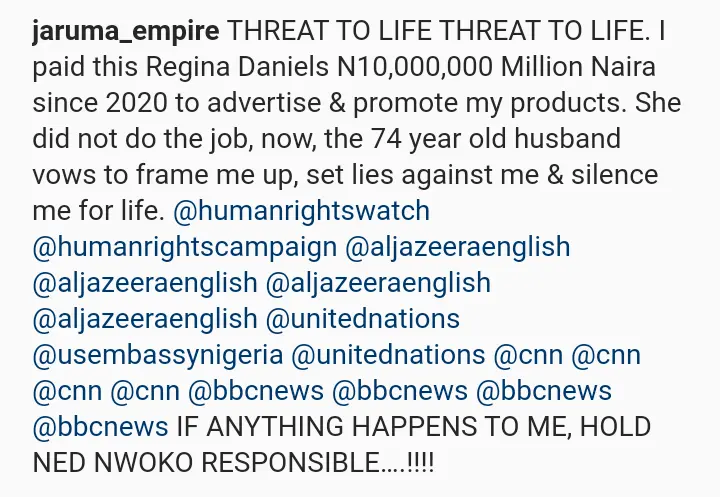
Task: Click the 'Regina Daniels' name in caption
Action: pos(237,67)
